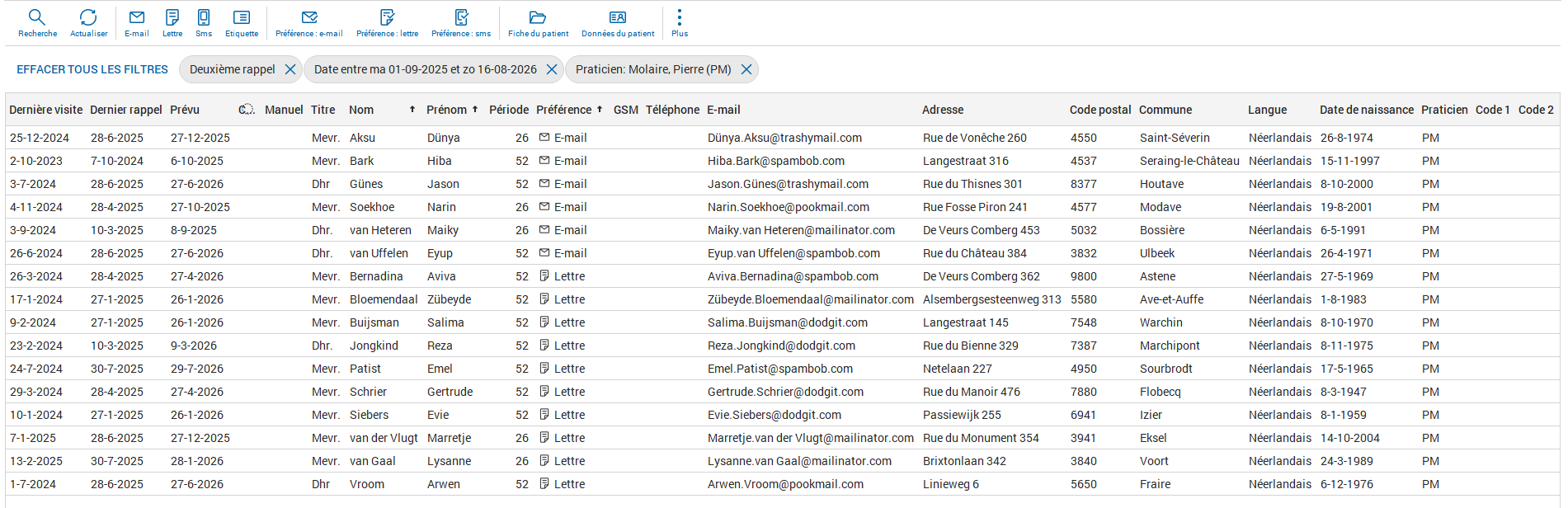Click the Lettre toolbar icon
The width and height of the screenshot is (1568, 508).
(172, 23)
